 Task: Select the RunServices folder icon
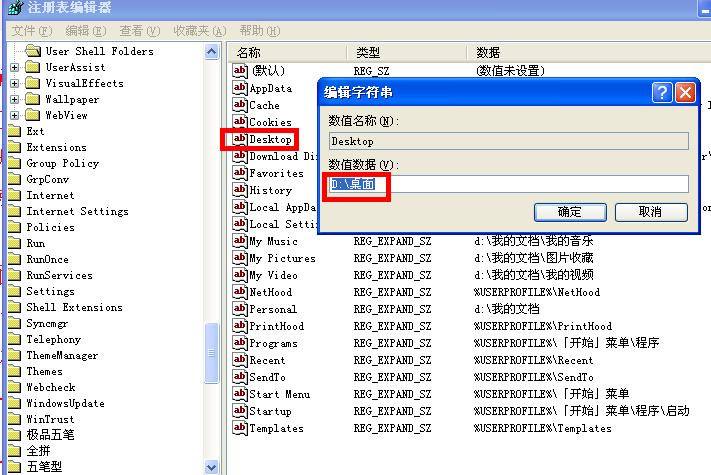15,275
